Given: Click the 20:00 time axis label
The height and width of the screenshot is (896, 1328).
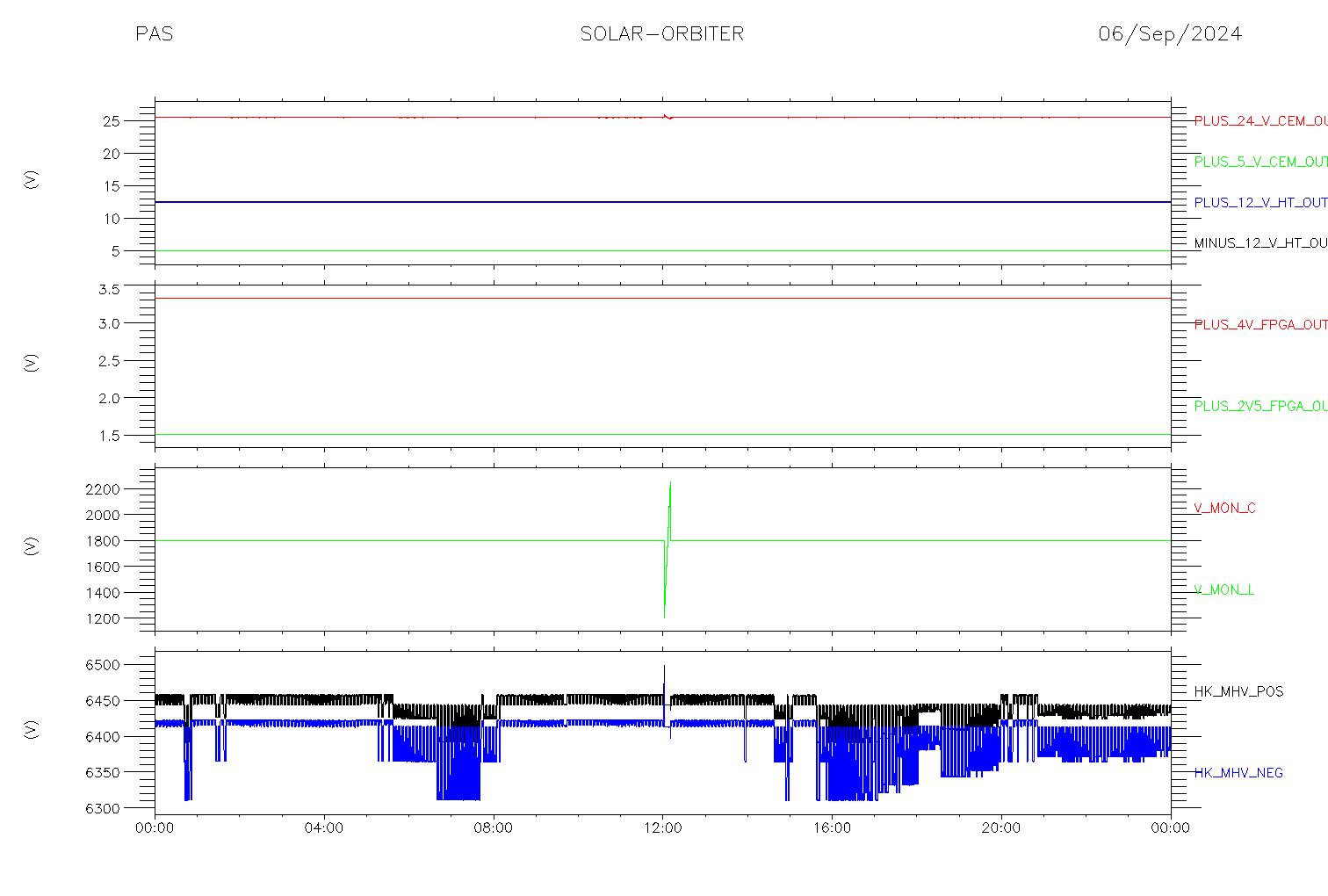Looking at the screenshot, I should [x=1001, y=827].
